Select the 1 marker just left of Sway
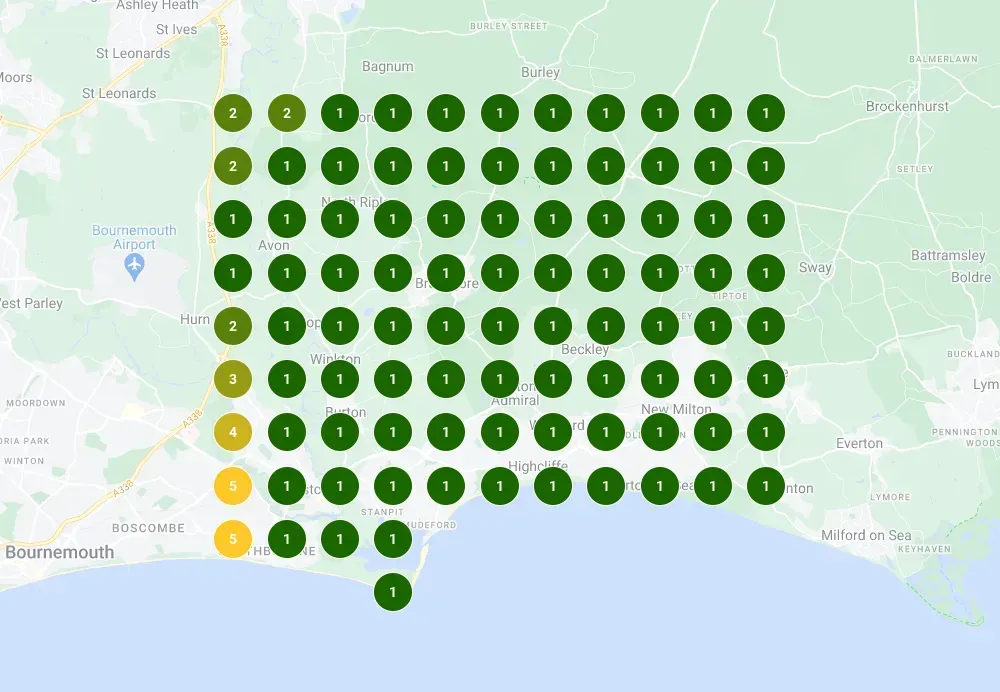Image resolution: width=1000 pixels, height=692 pixels. [766, 273]
